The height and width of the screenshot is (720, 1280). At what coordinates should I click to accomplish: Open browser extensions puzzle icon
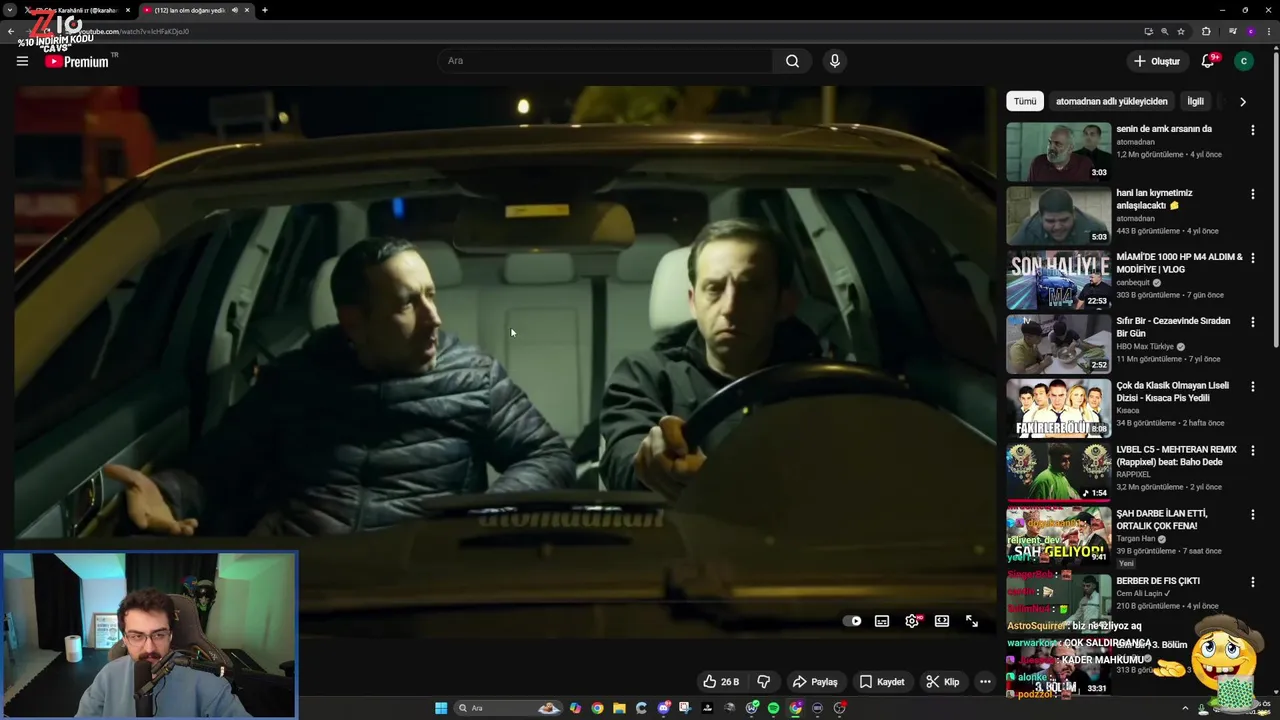(x=1206, y=31)
